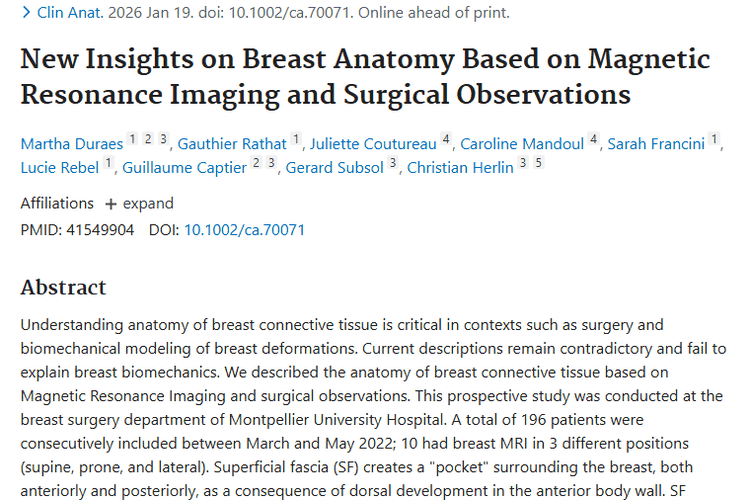Click the PMID number 41549904
The height and width of the screenshot is (500, 750).
click(x=99, y=230)
